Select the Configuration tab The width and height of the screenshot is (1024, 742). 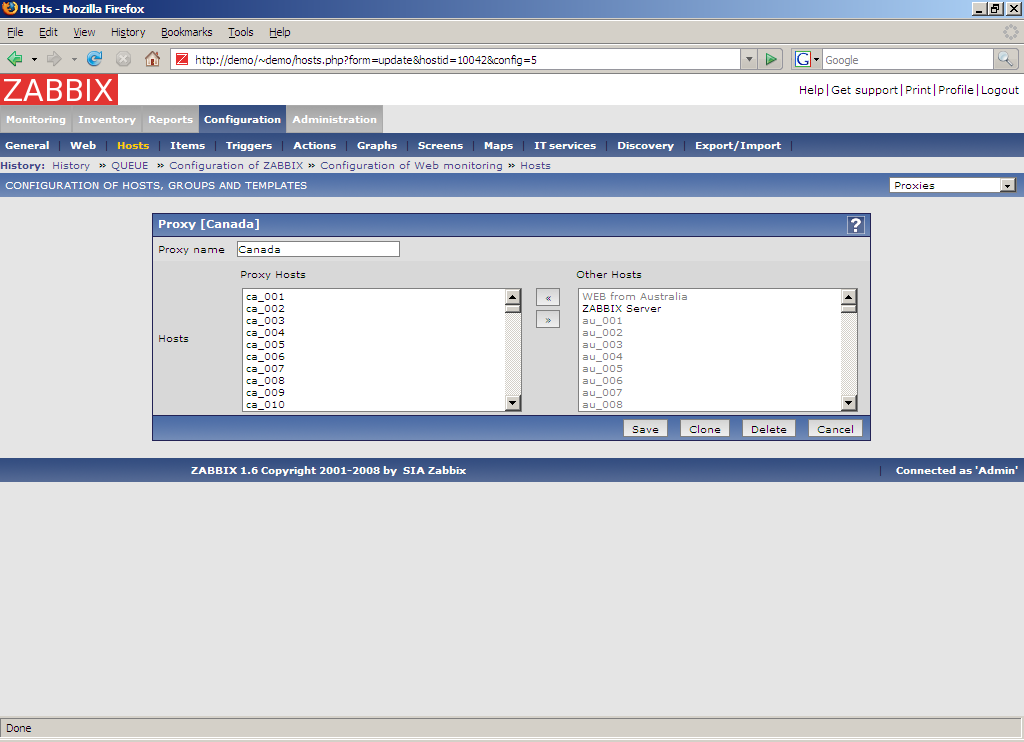pyautogui.click(x=242, y=120)
